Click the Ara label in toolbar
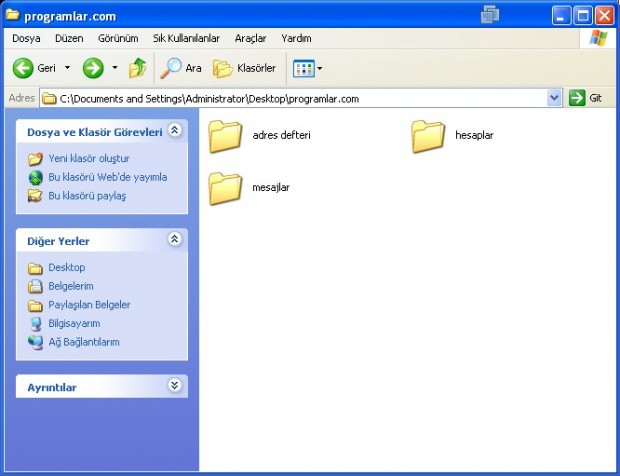 pyautogui.click(x=193, y=68)
